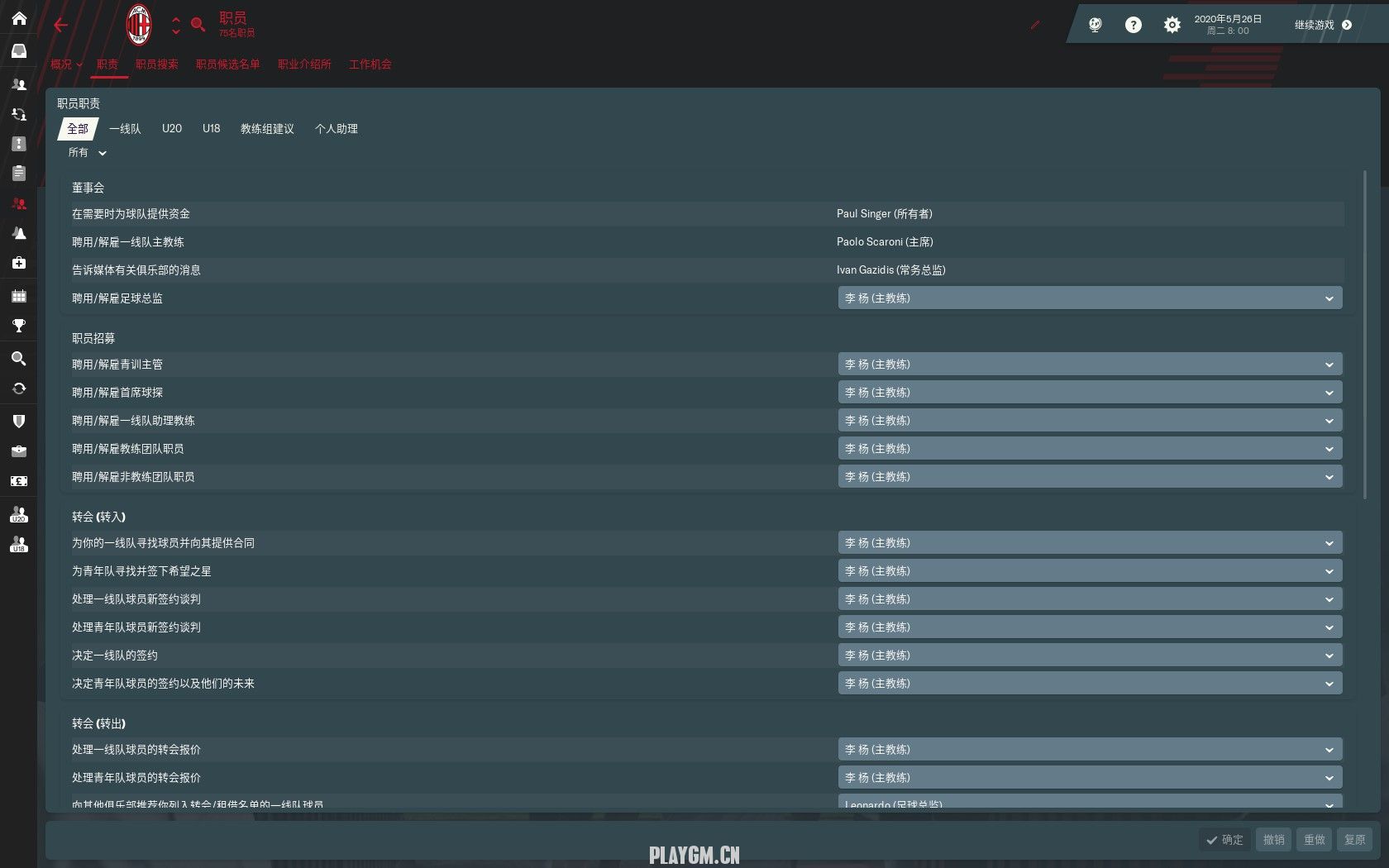Open dropdown for 处理一线队球员的转会报价
This screenshot has height=868, width=1389.
(x=1089, y=750)
